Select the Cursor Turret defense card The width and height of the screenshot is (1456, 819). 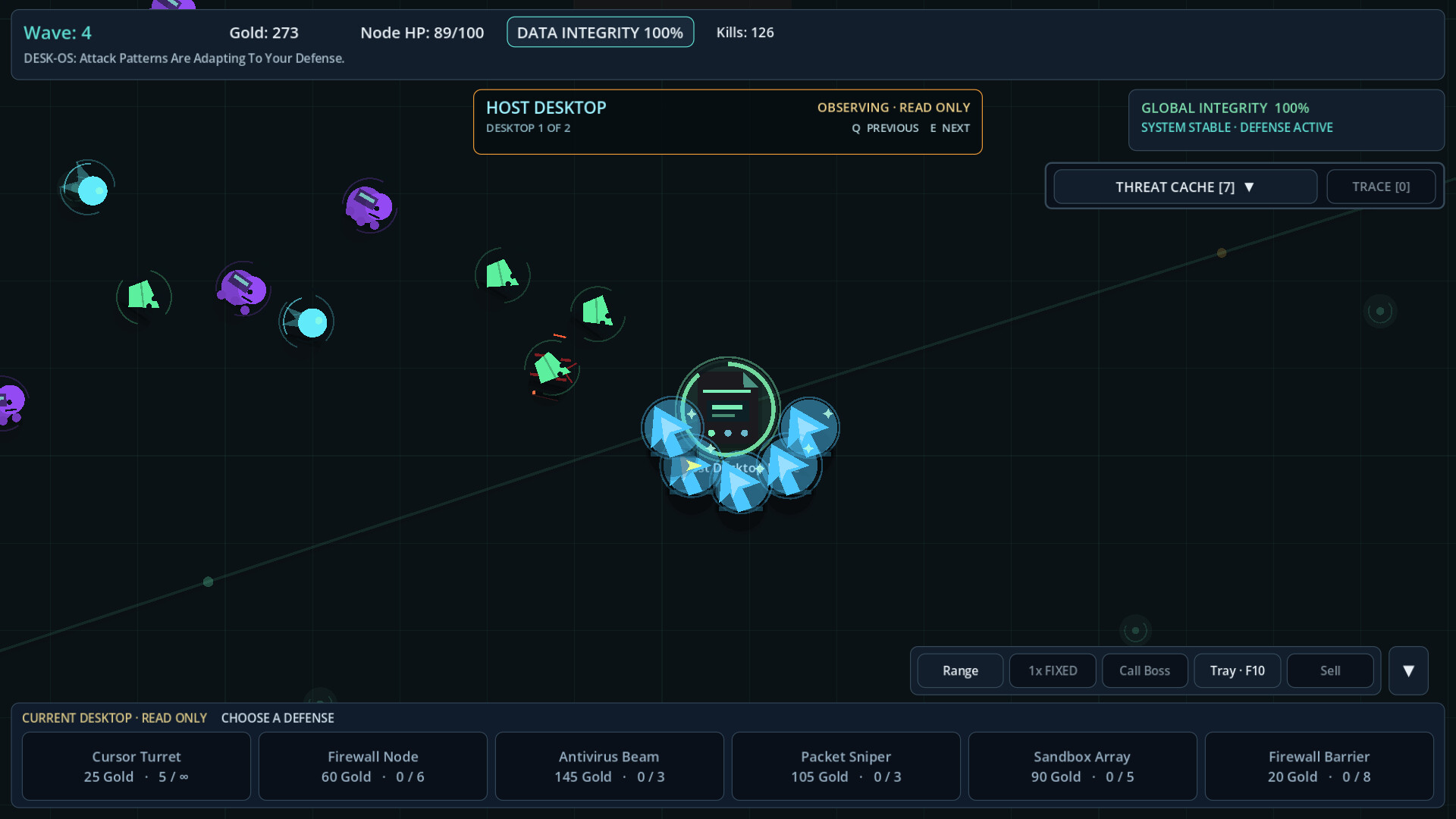pos(136,766)
